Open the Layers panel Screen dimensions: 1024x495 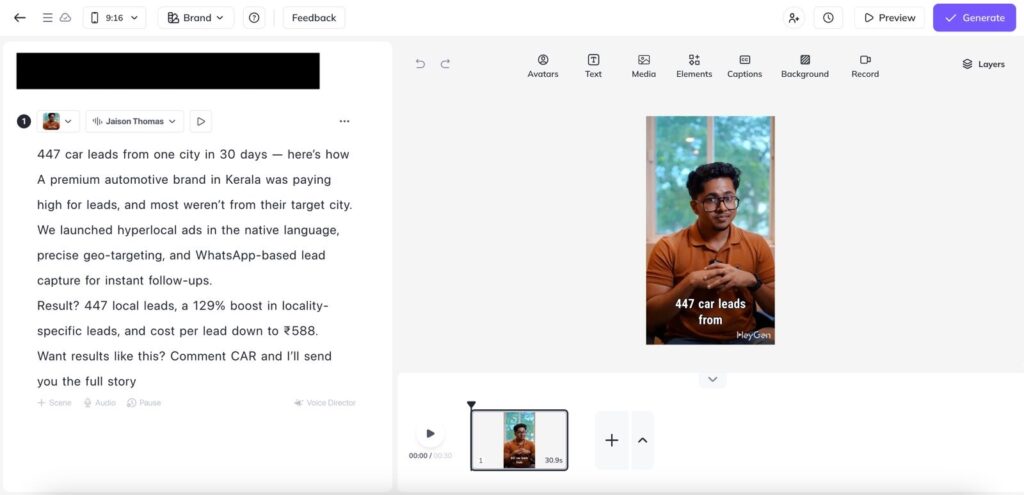point(984,64)
